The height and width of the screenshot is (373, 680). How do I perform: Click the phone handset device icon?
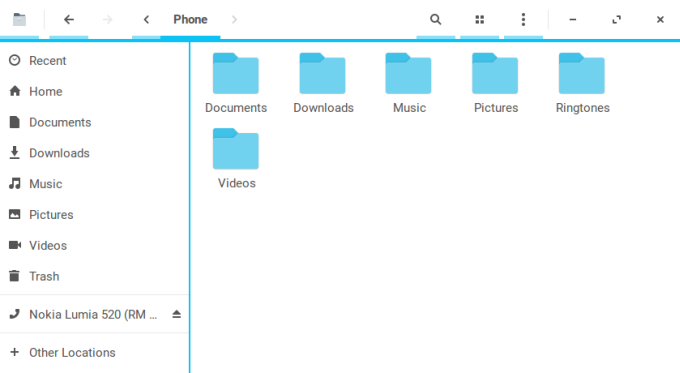point(15,314)
